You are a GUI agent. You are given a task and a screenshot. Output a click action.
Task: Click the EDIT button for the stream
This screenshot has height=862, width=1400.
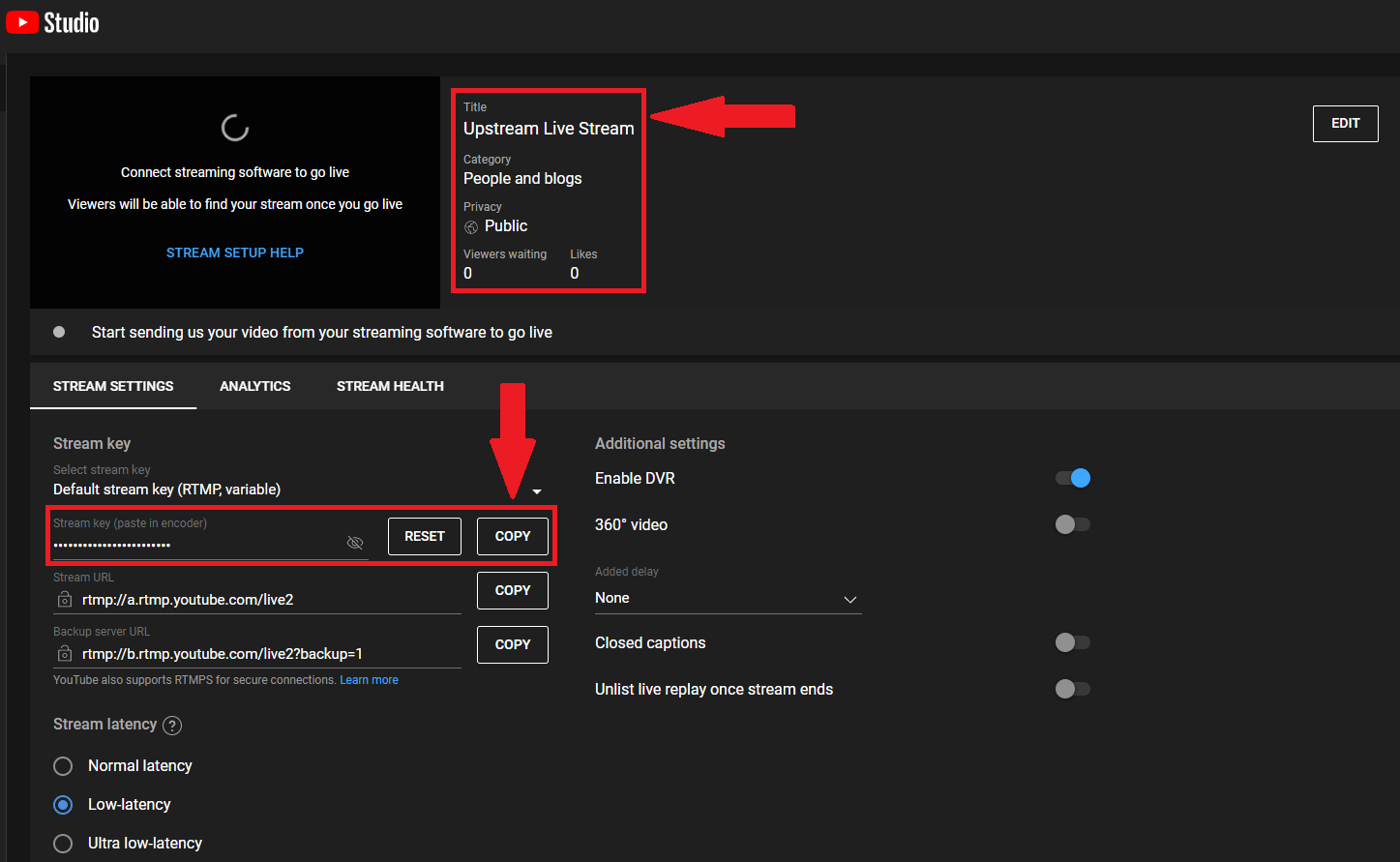coord(1345,123)
